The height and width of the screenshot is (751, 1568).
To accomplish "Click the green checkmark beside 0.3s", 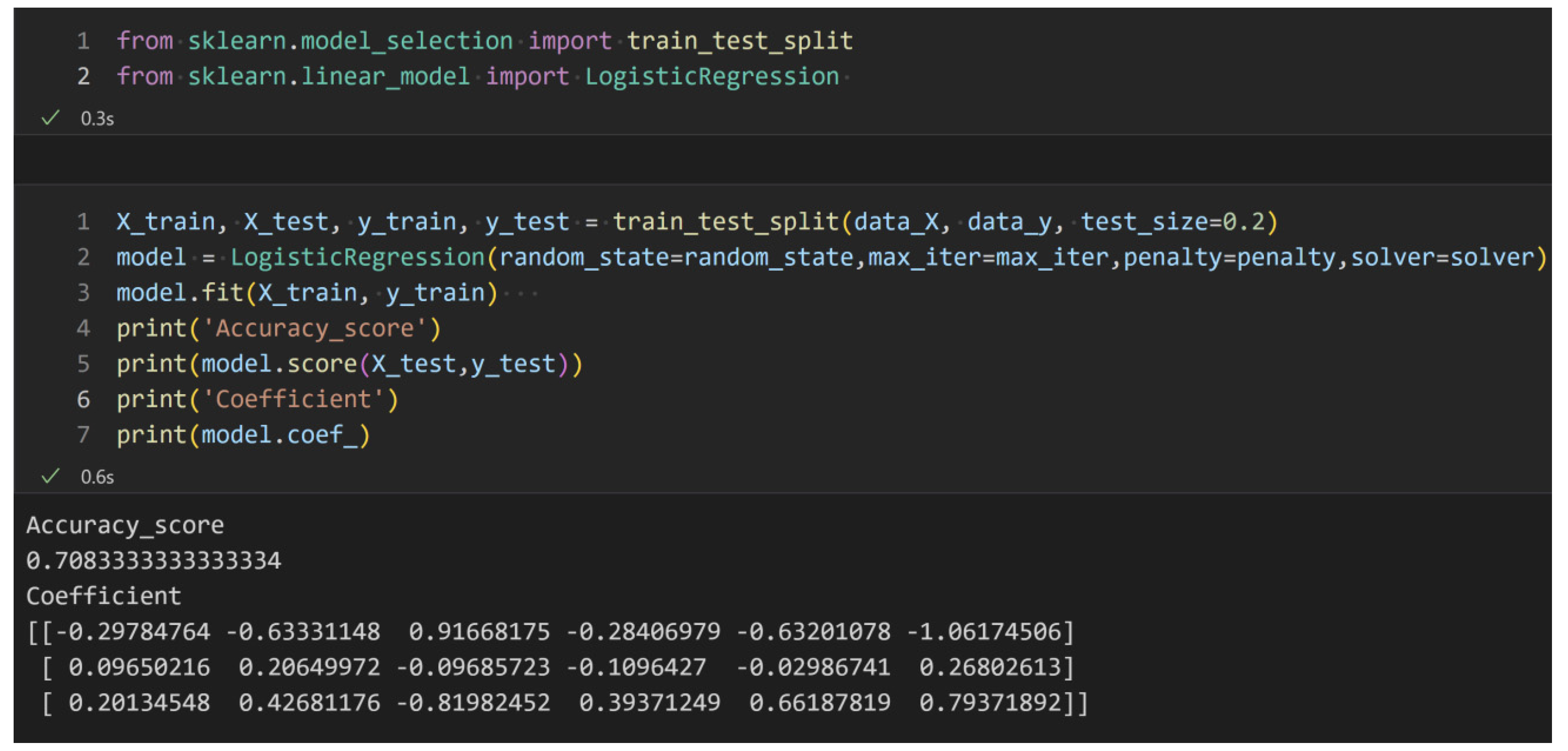I will (50, 117).
